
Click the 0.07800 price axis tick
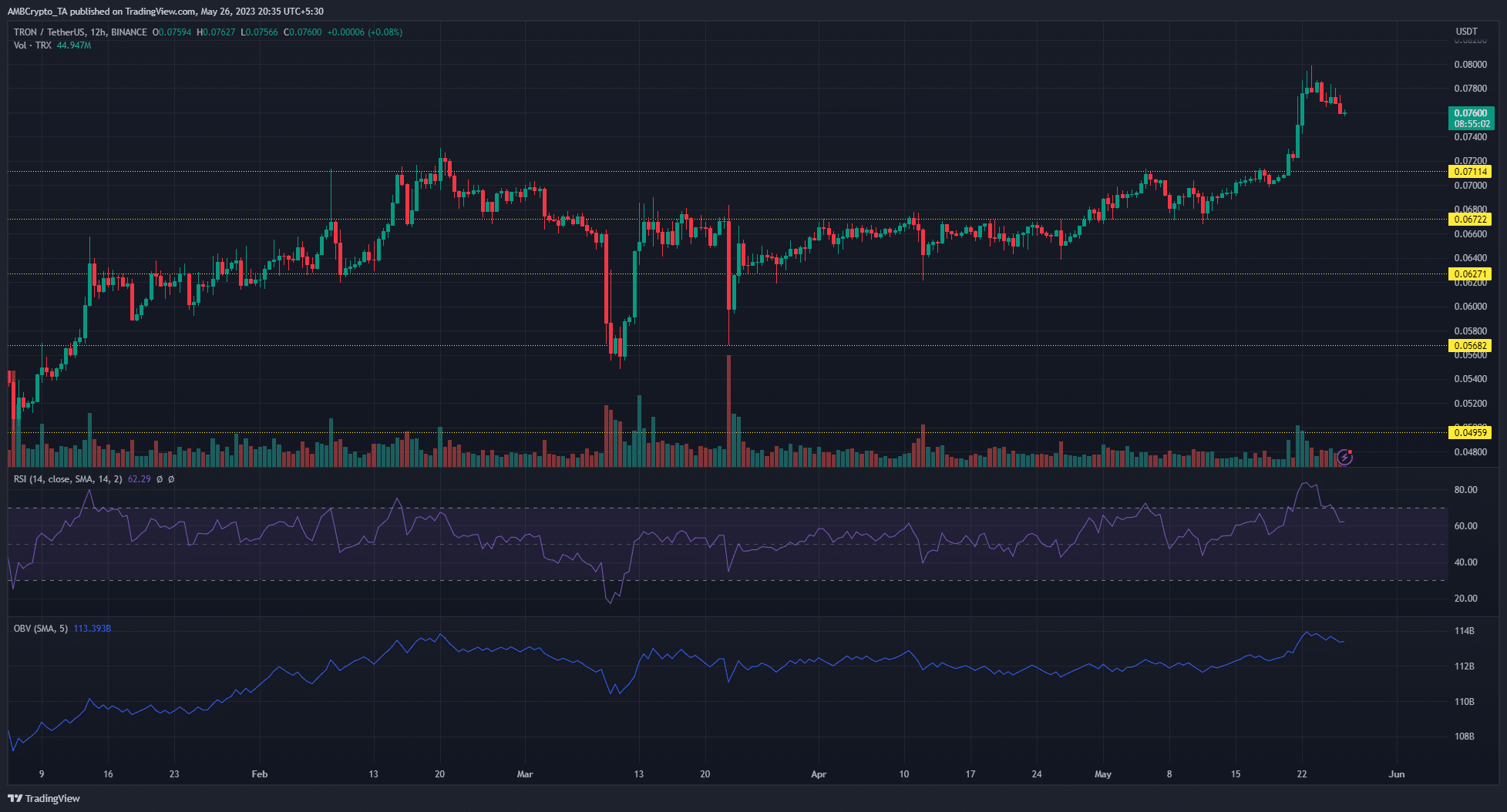(x=1471, y=89)
